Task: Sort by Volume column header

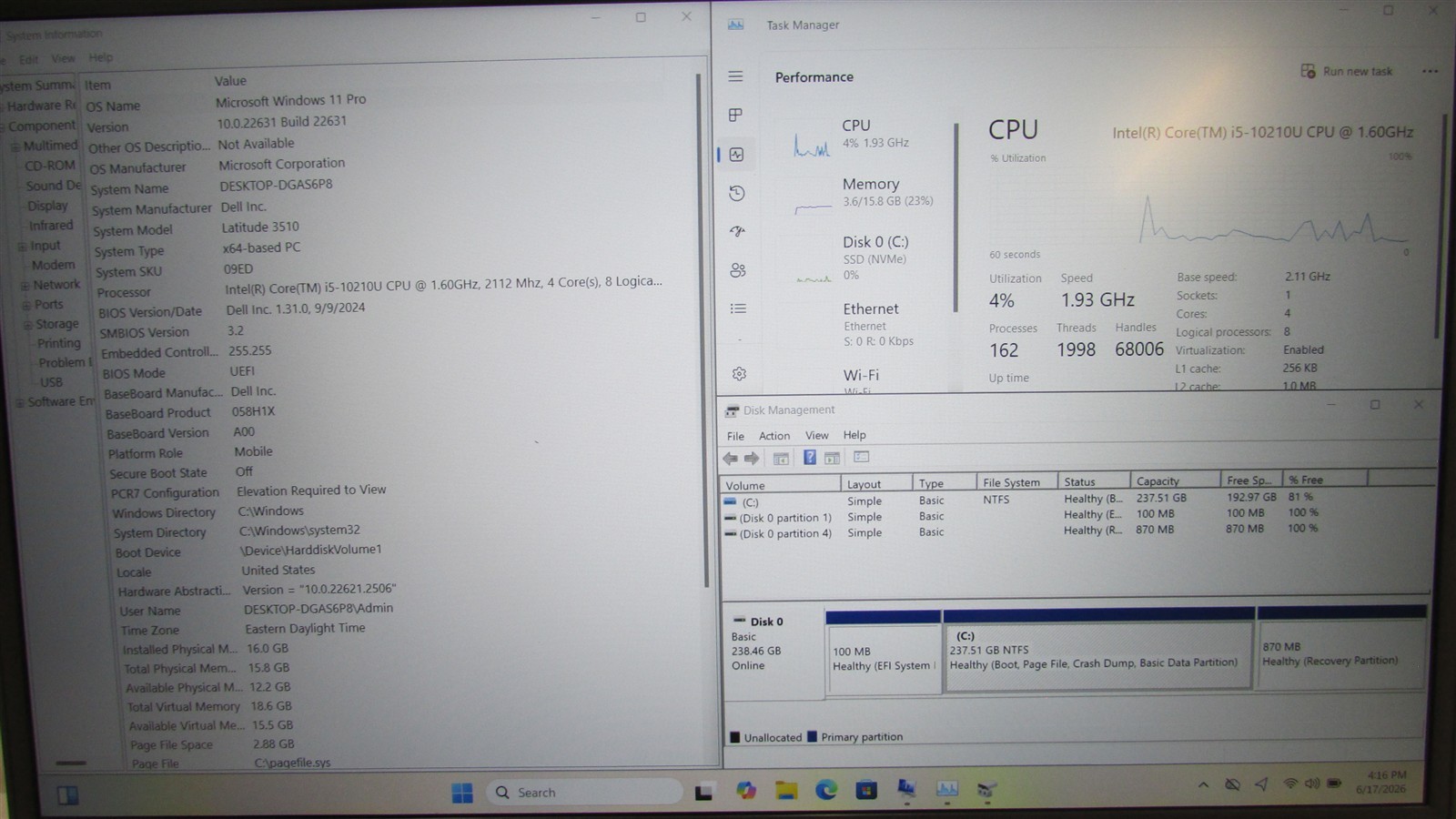Action: tap(780, 485)
